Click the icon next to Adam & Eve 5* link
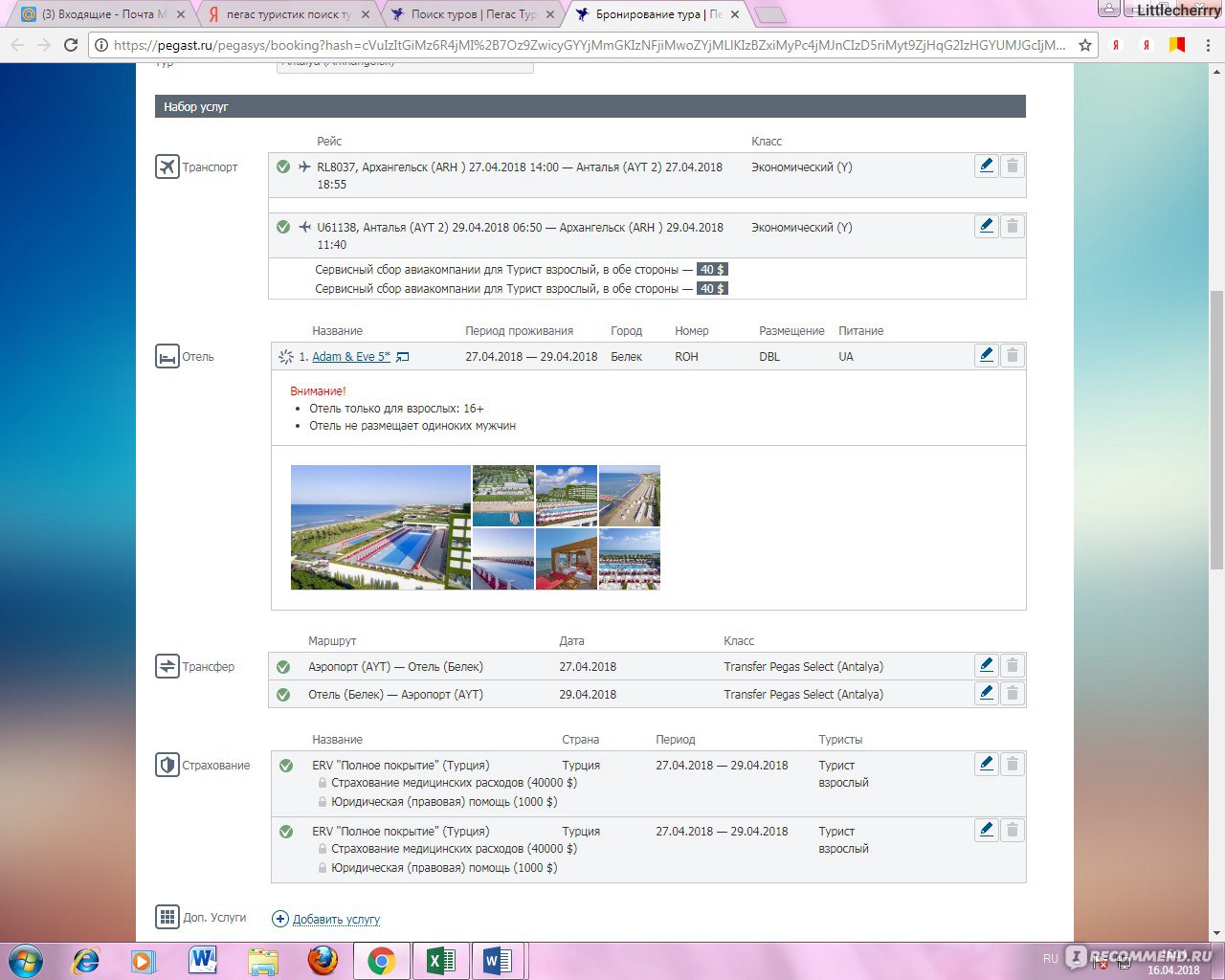The image size is (1225, 980). (403, 357)
